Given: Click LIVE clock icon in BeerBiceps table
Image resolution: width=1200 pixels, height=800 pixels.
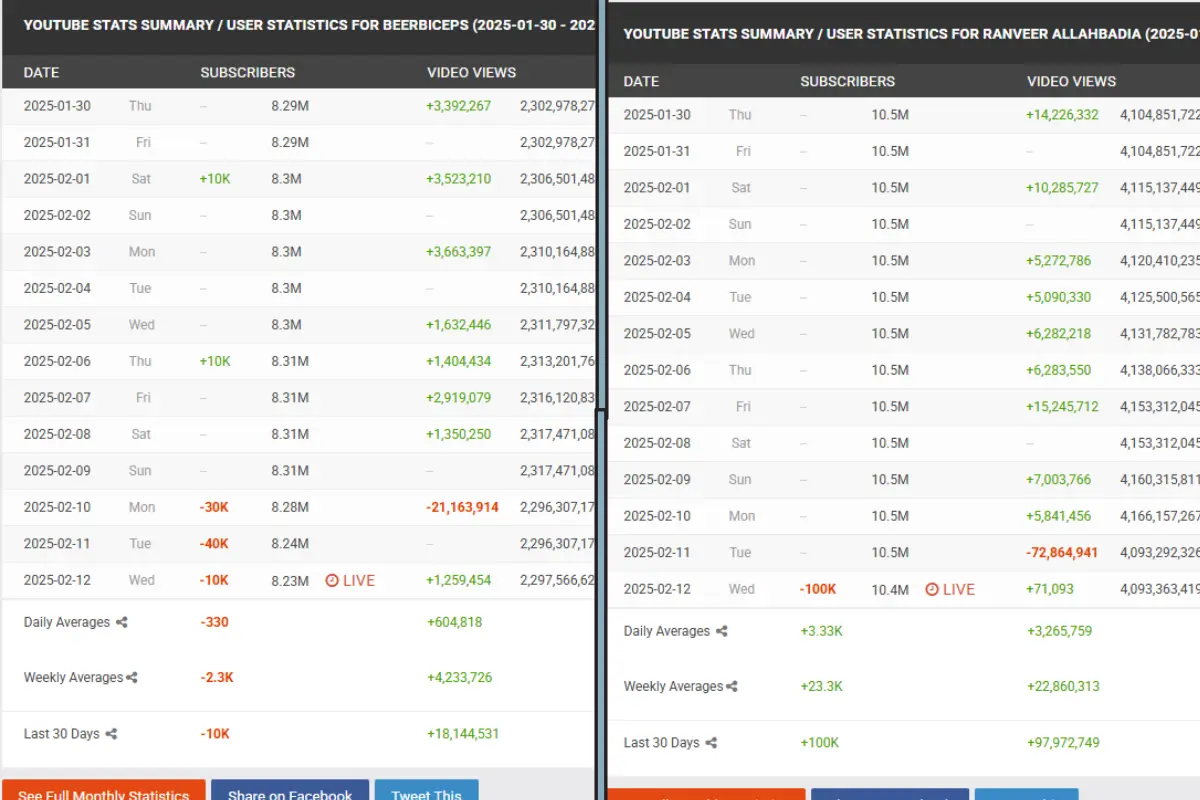Looking at the screenshot, I should coord(332,580).
